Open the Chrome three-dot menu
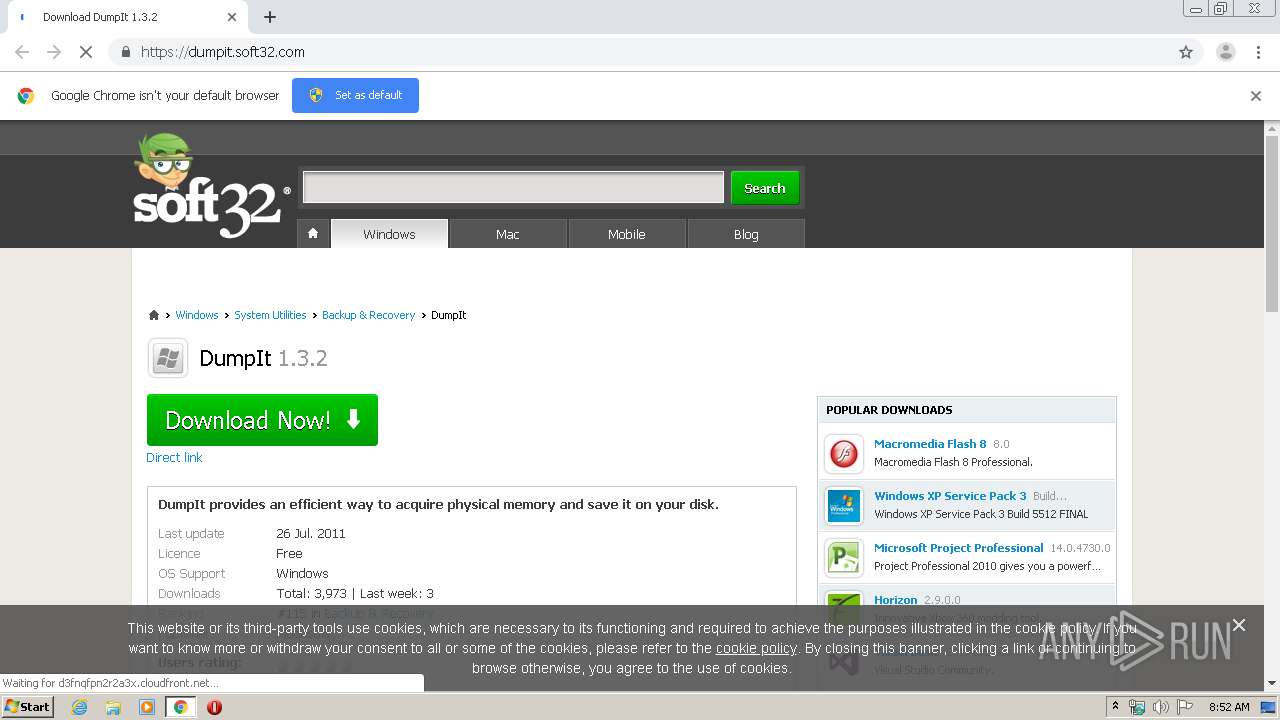 pos(1258,52)
